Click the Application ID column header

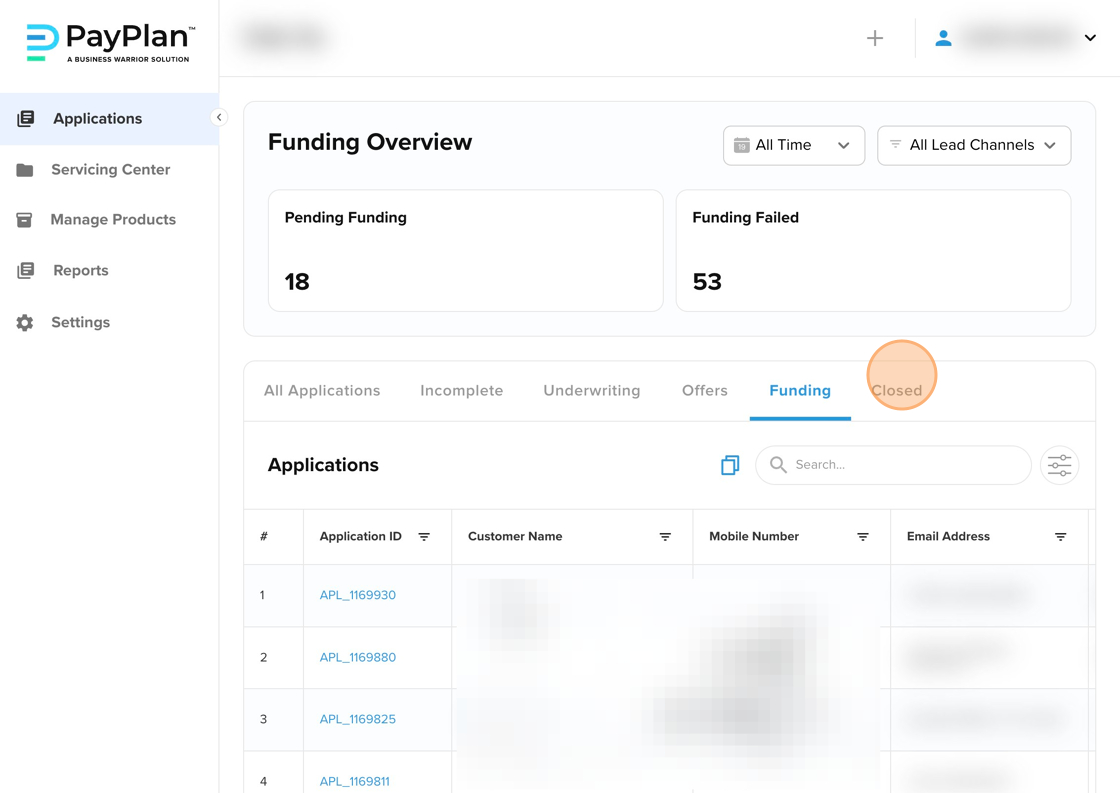point(360,537)
